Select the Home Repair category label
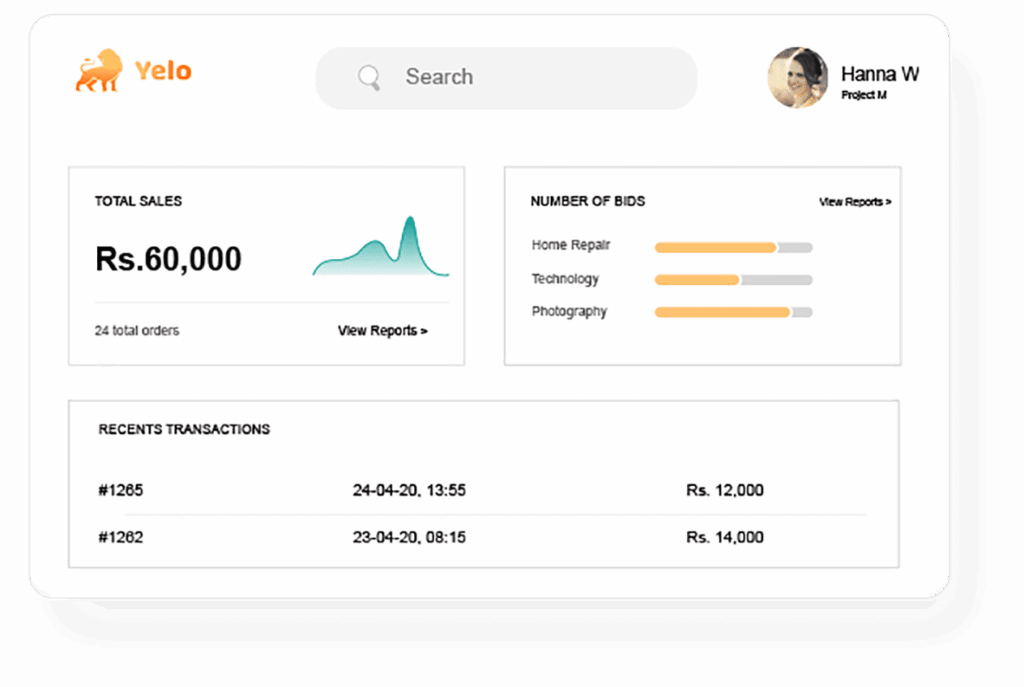This screenshot has width=1024, height=687. click(570, 246)
